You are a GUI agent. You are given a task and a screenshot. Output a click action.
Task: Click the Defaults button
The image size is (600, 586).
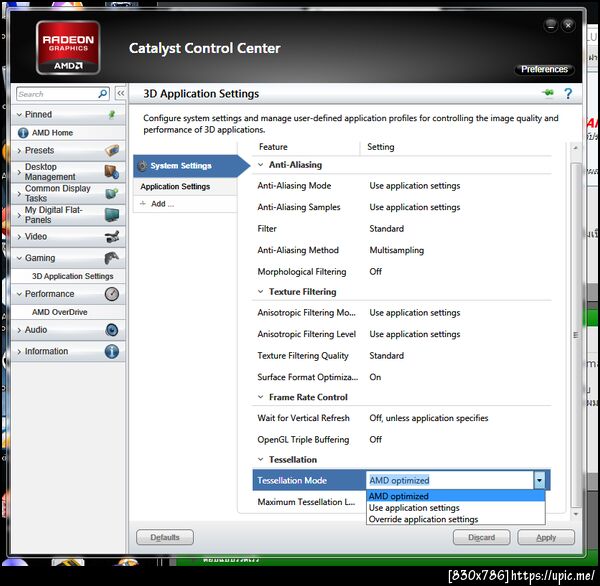pos(165,537)
